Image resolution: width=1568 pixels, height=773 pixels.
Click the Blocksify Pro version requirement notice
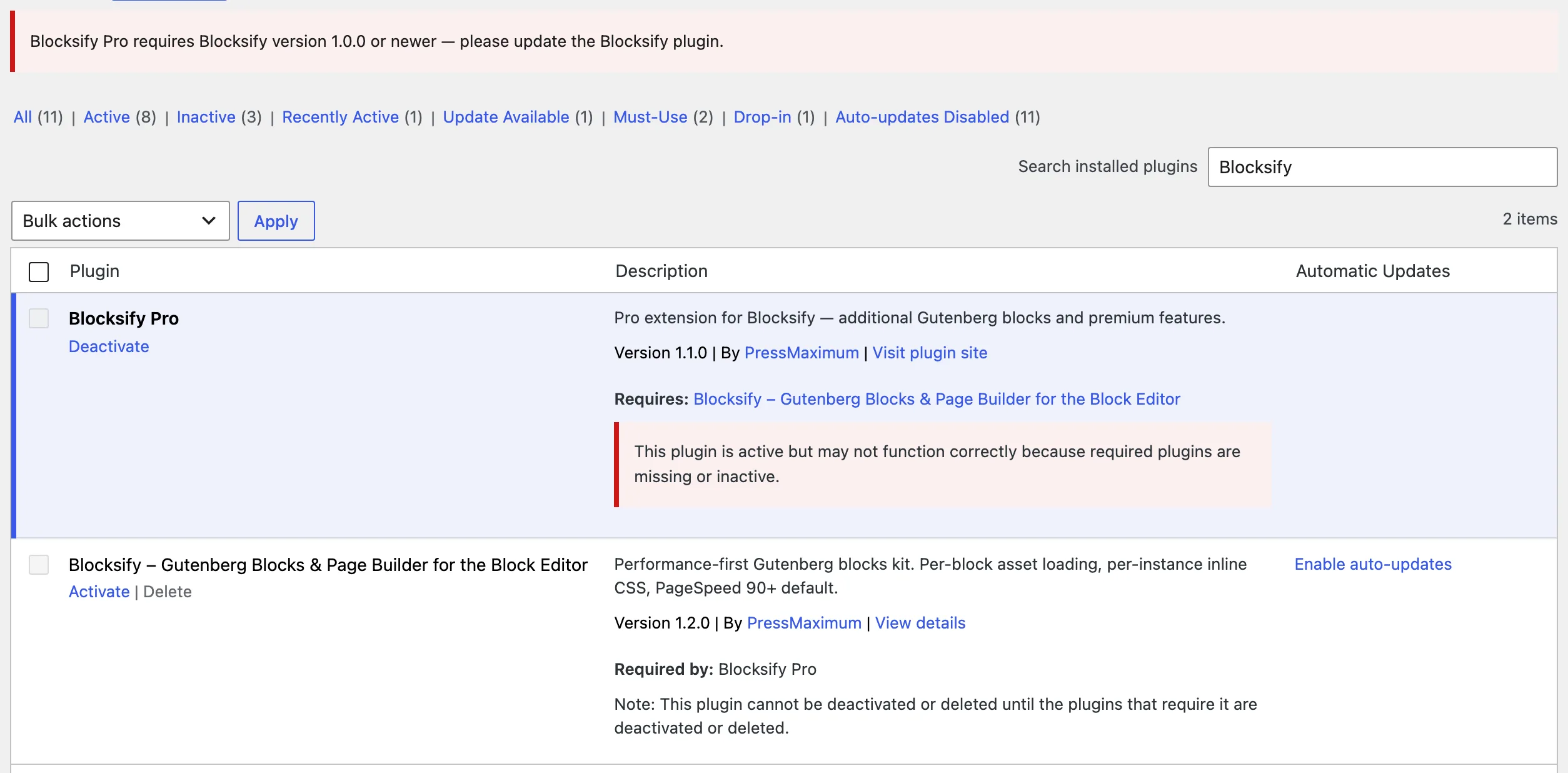click(784, 41)
